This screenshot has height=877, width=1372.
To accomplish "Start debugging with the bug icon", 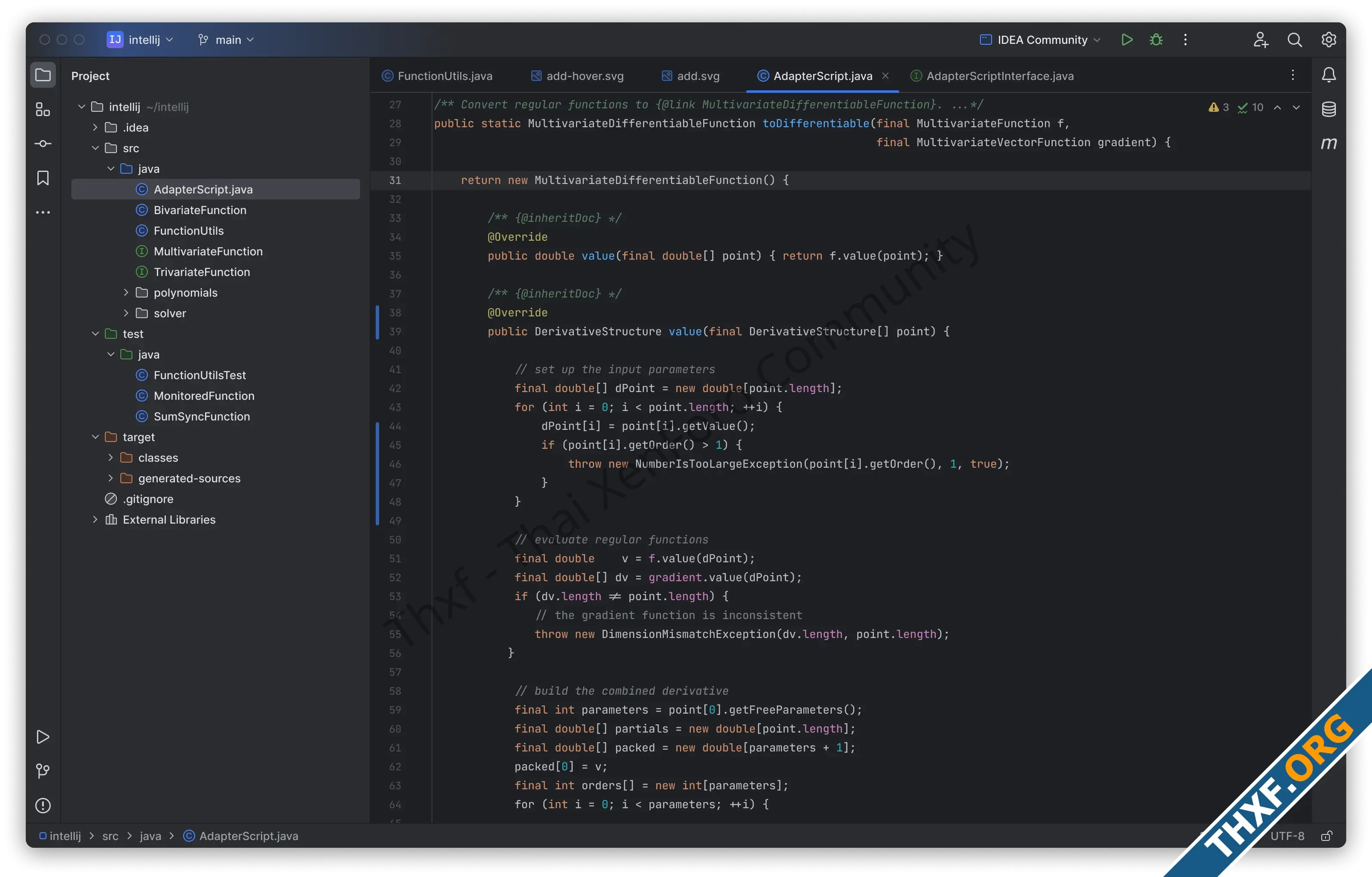I will [x=1156, y=40].
